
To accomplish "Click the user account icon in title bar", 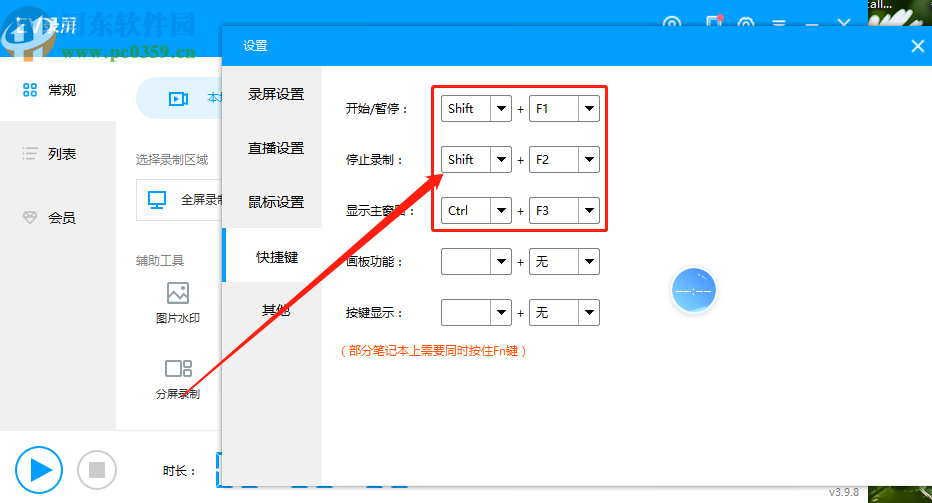I will [x=672, y=24].
